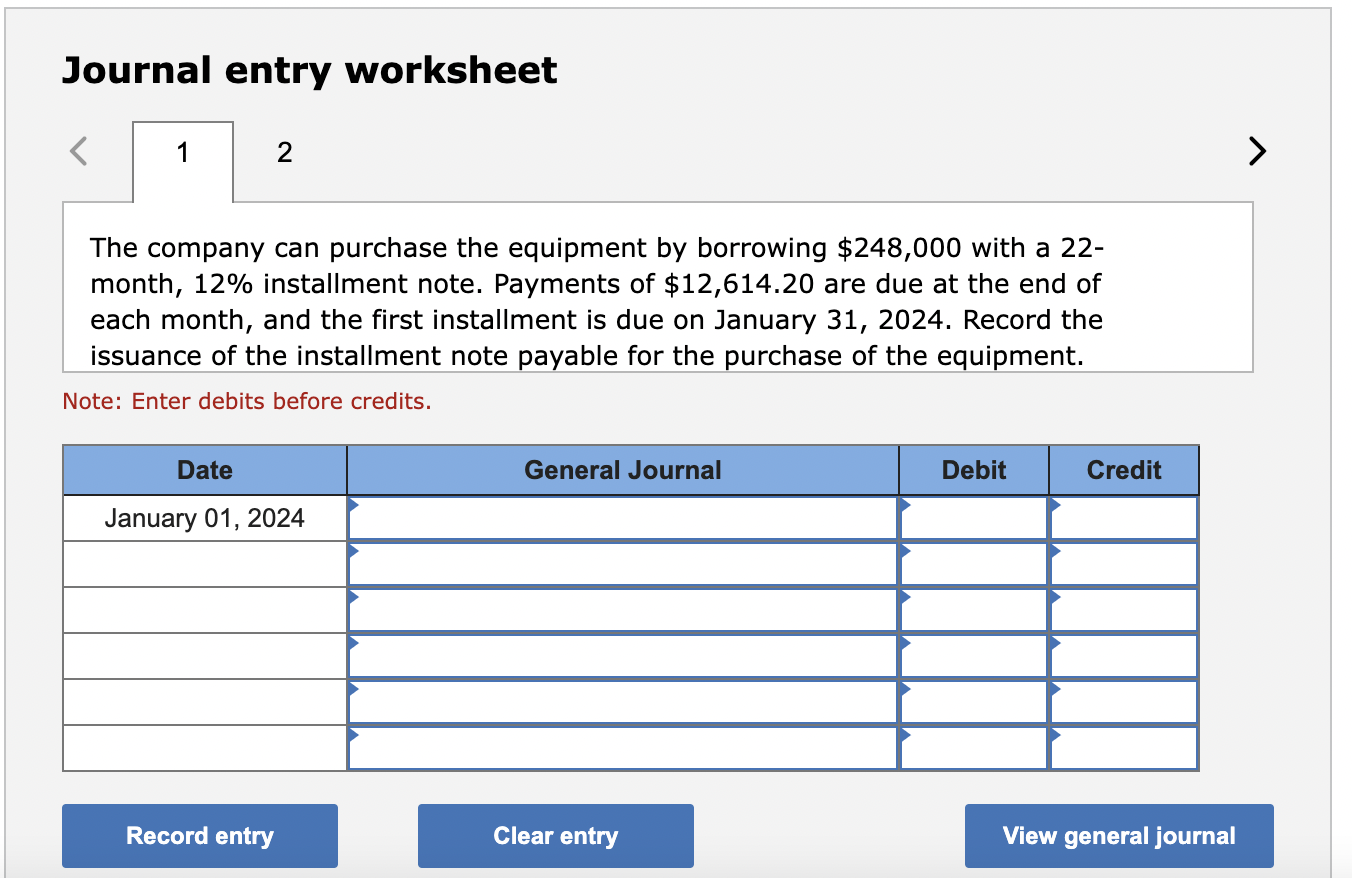Click the flag icon in the first Credit cell
1352x878 pixels.
[x=1053, y=504]
